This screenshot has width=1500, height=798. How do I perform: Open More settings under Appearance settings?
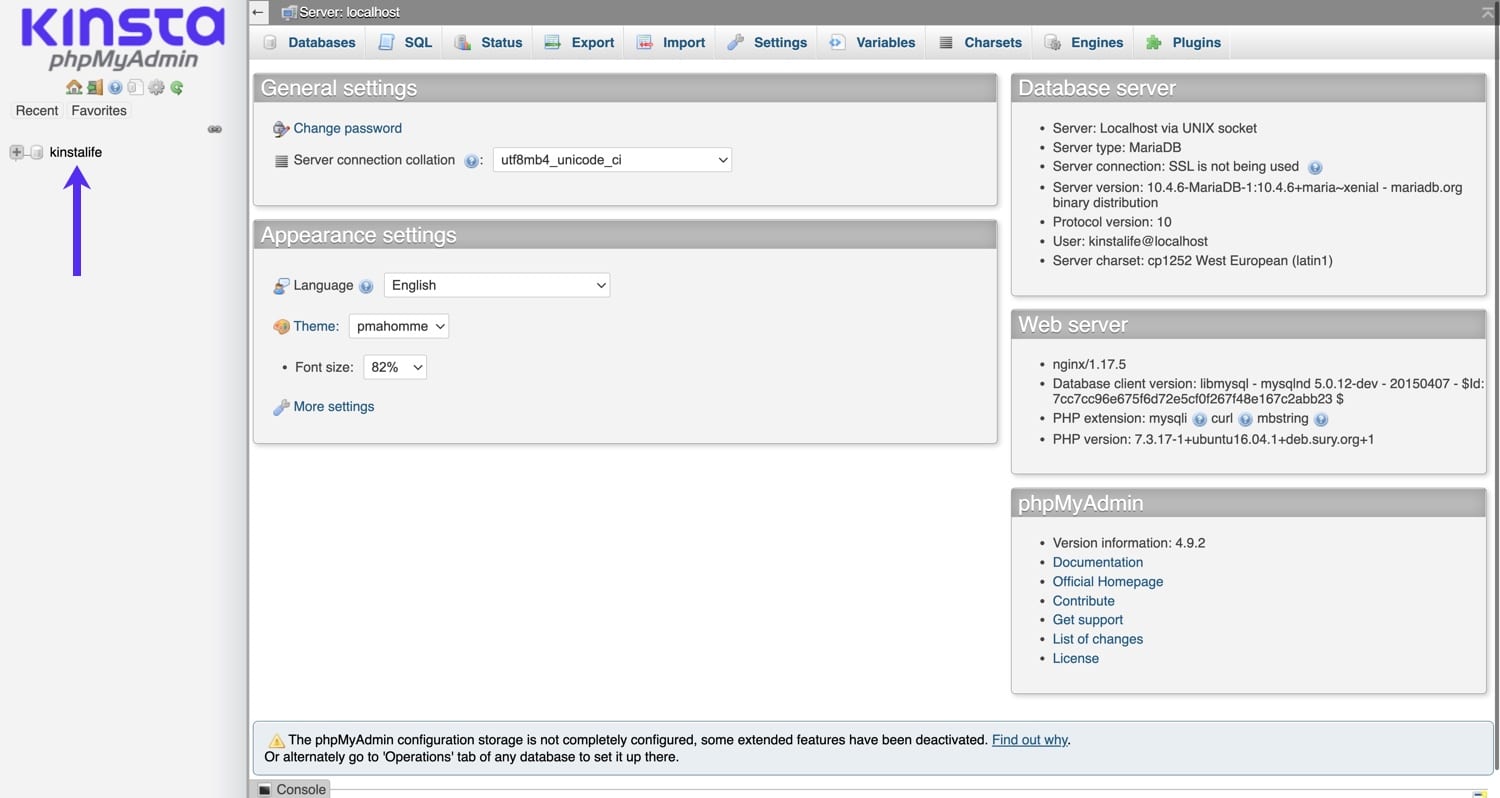click(x=333, y=406)
